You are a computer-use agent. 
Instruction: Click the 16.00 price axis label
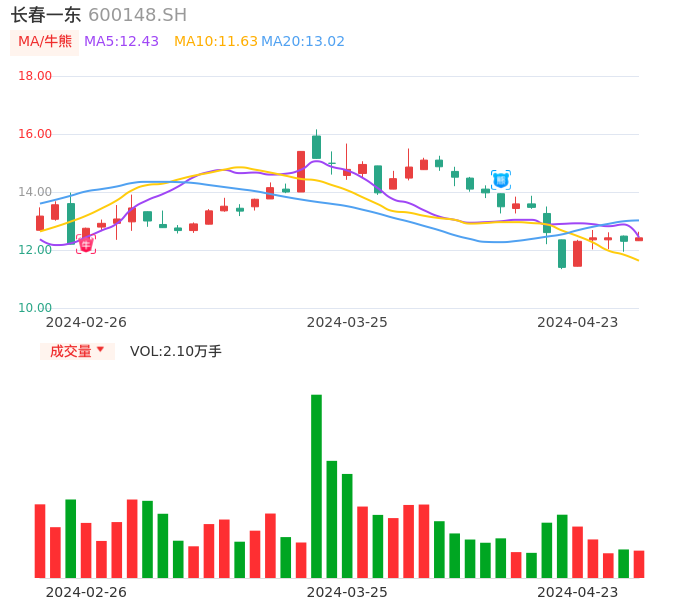(x=35, y=134)
